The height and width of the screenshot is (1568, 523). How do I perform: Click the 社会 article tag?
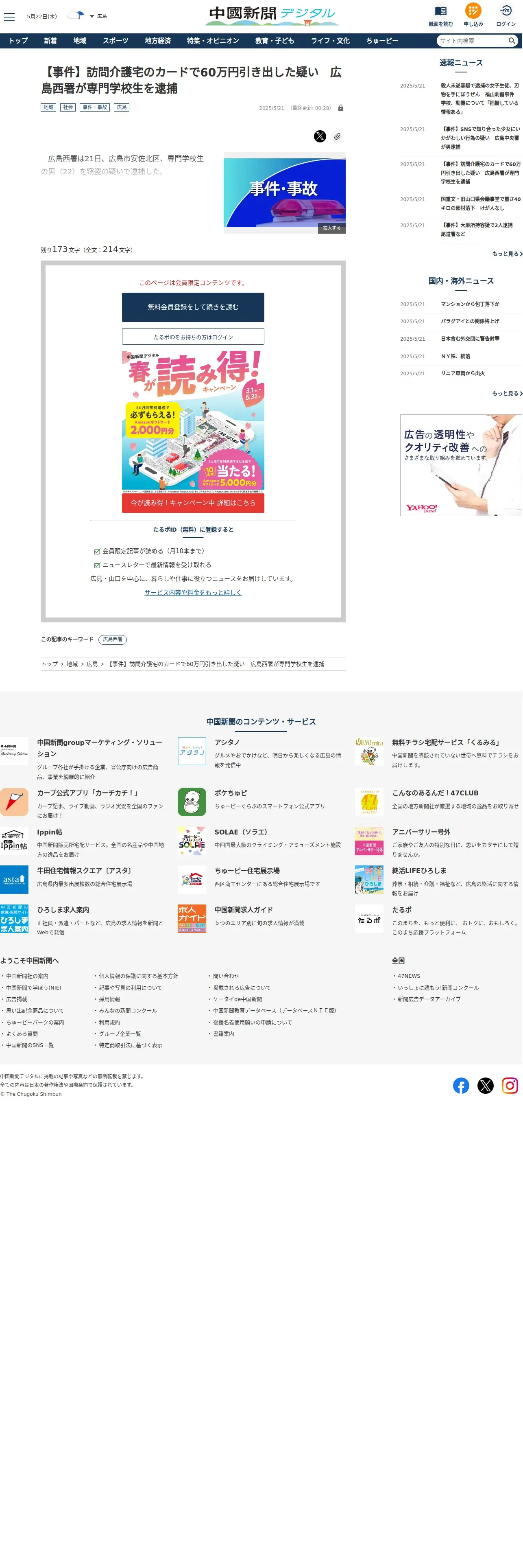(68, 107)
